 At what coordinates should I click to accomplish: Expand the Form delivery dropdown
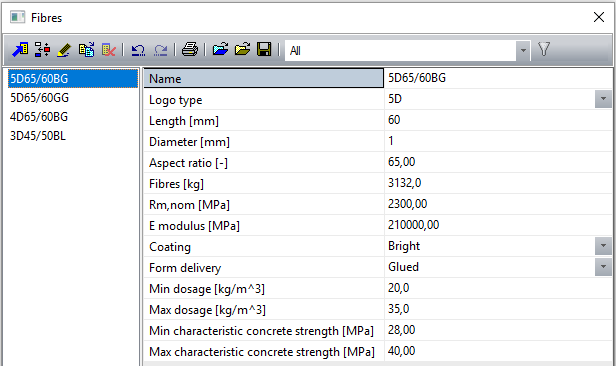click(603, 267)
